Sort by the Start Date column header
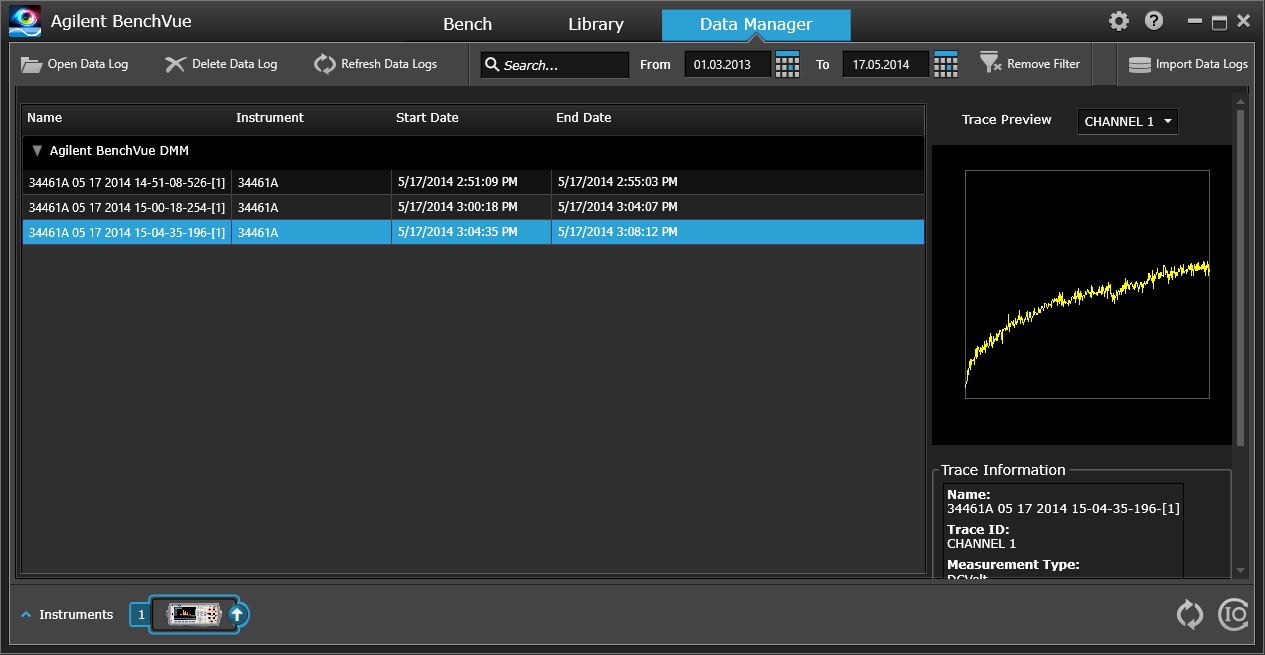Image resolution: width=1265 pixels, height=655 pixels. point(427,118)
